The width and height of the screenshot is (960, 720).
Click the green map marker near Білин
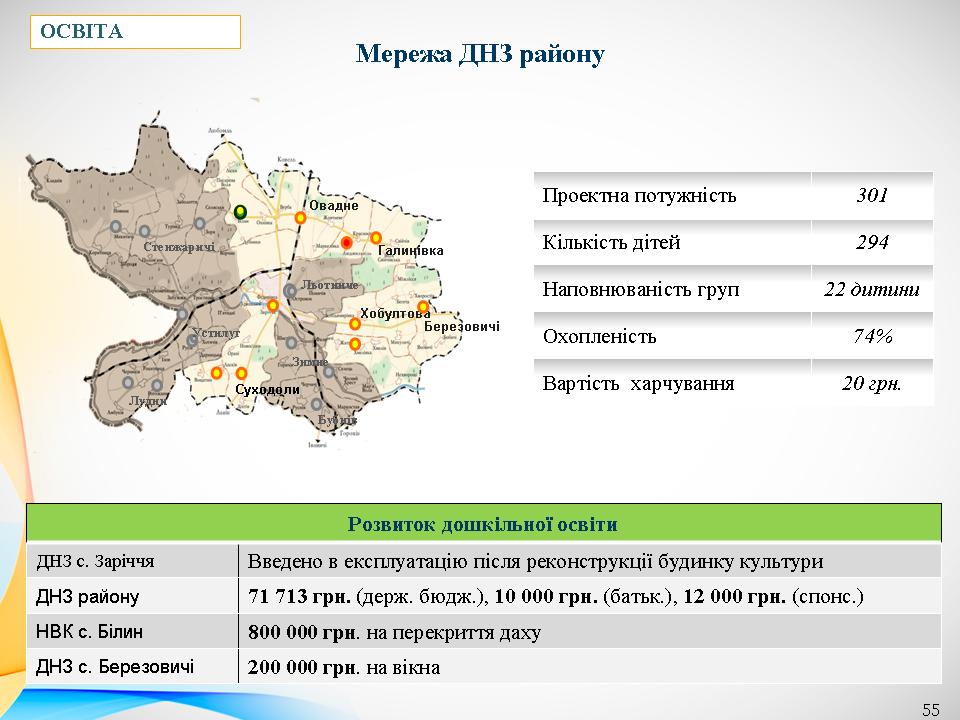240,212
